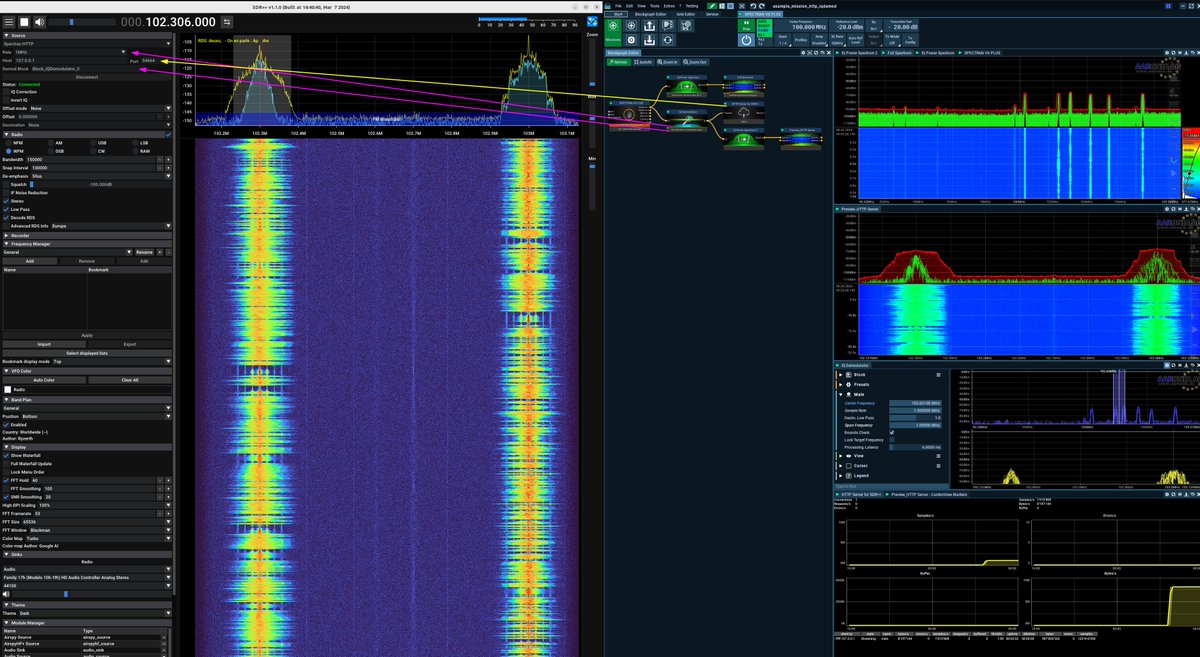Toggle the Stereo checkbox
Screen dimensions: 1200x657
6,201
